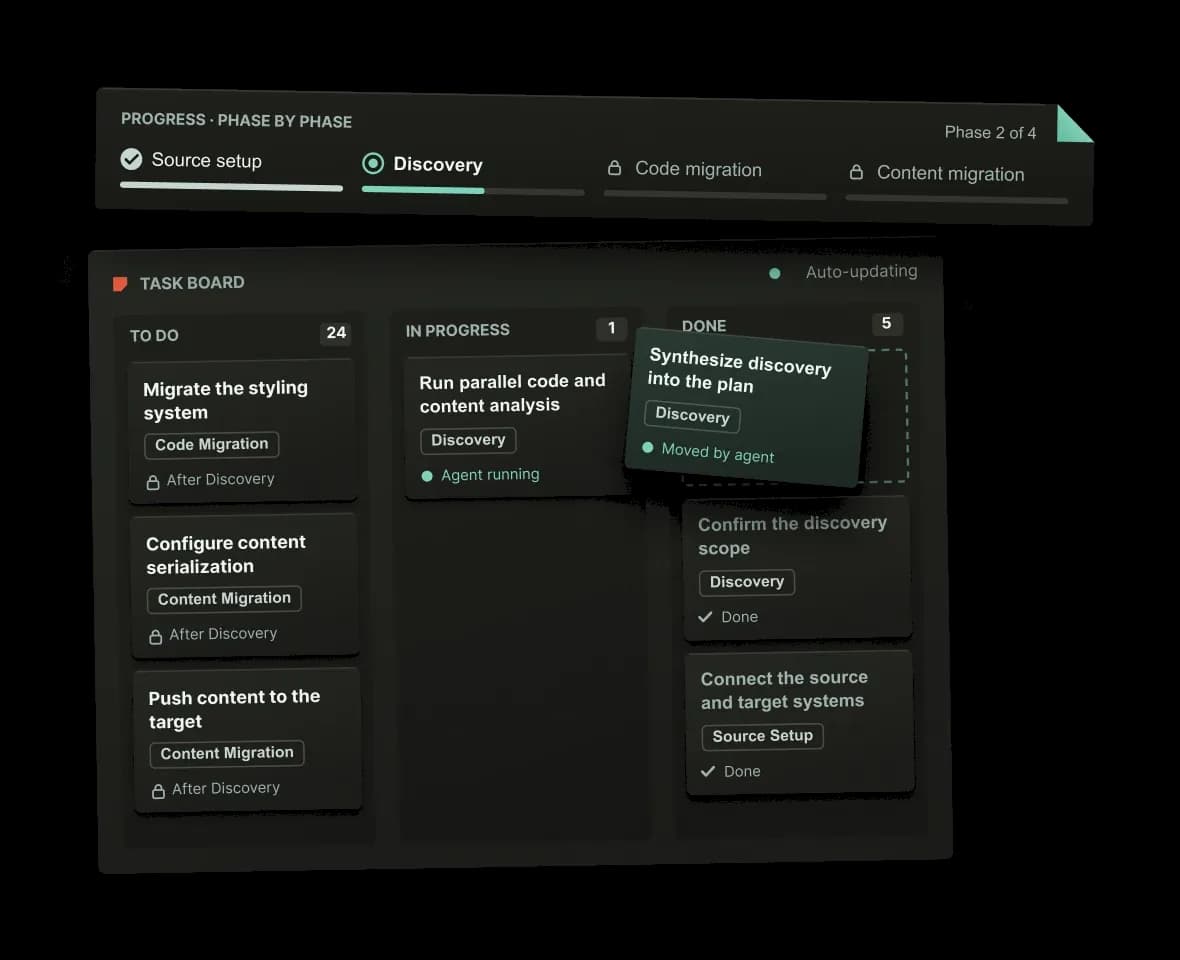This screenshot has width=1180, height=960.
Task: Click the Source Setup tag
Action: 762,736
